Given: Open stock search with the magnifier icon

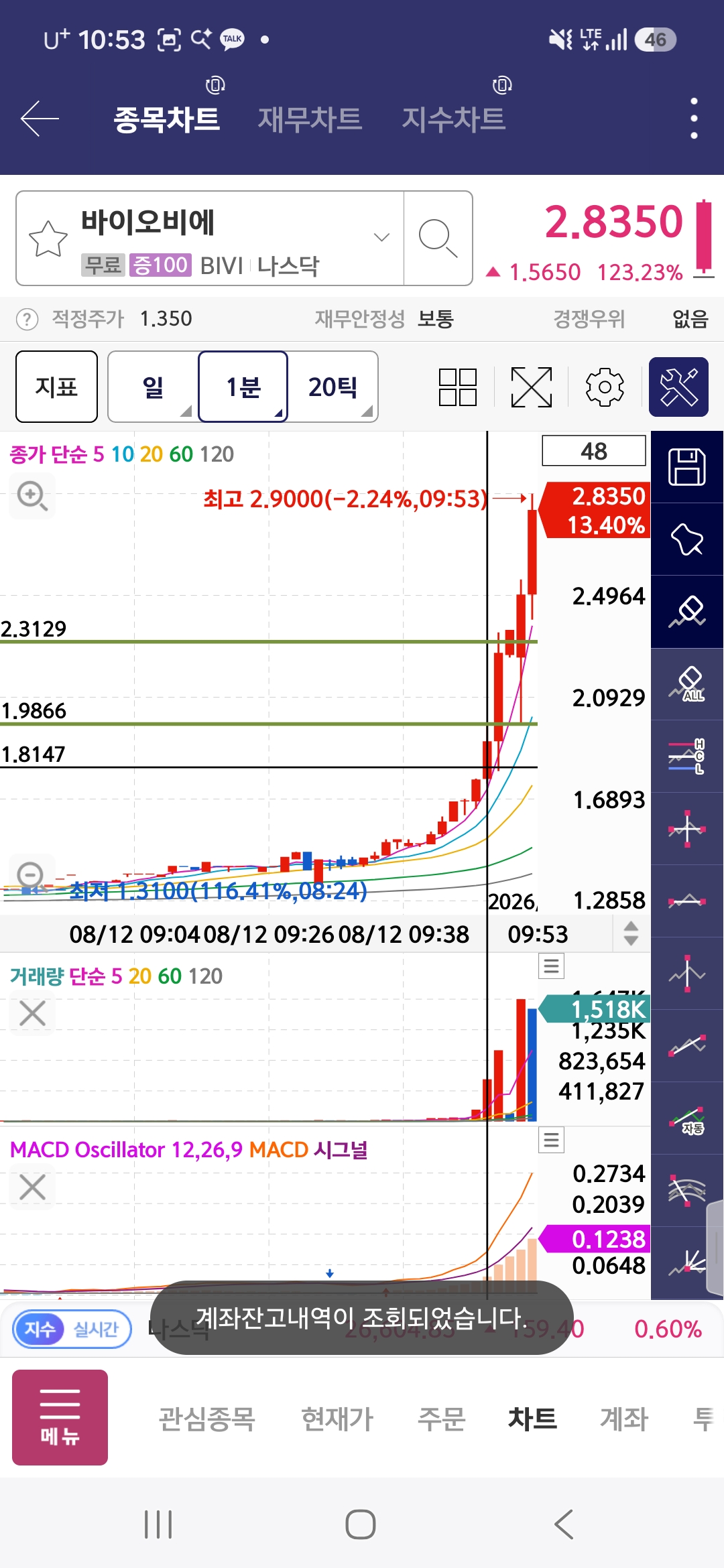Looking at the screenshot, I should [438, 239].
